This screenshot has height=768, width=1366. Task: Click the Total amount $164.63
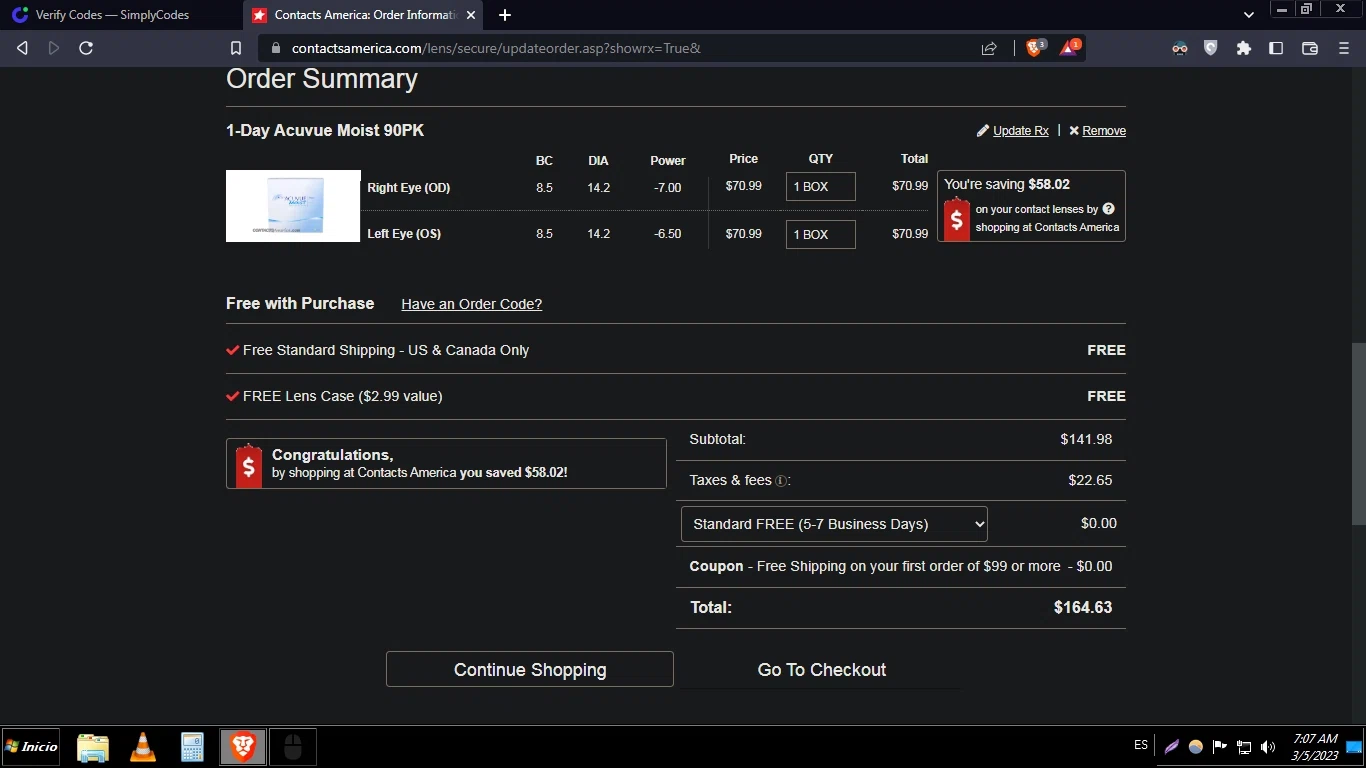tap(1083, 607)
